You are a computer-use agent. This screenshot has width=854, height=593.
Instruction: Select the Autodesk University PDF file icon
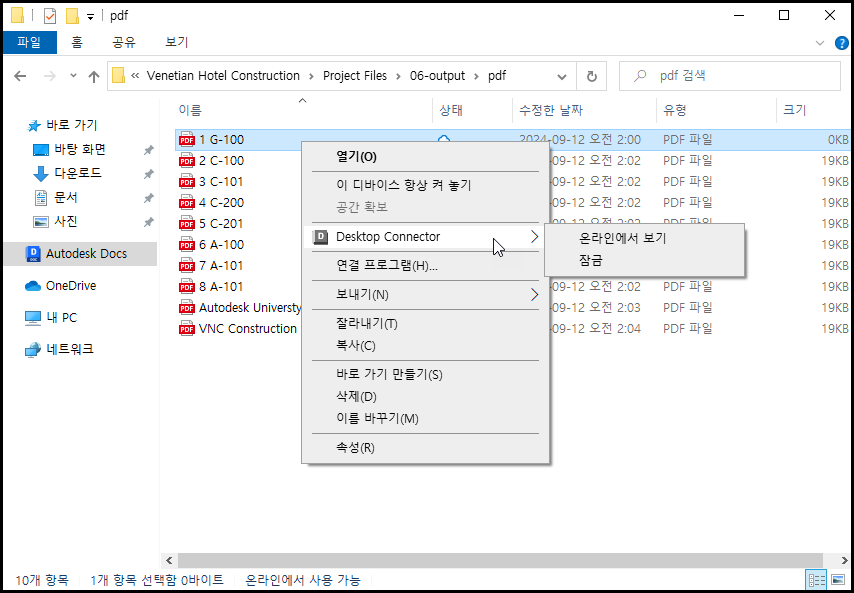[x=186, y=307]
